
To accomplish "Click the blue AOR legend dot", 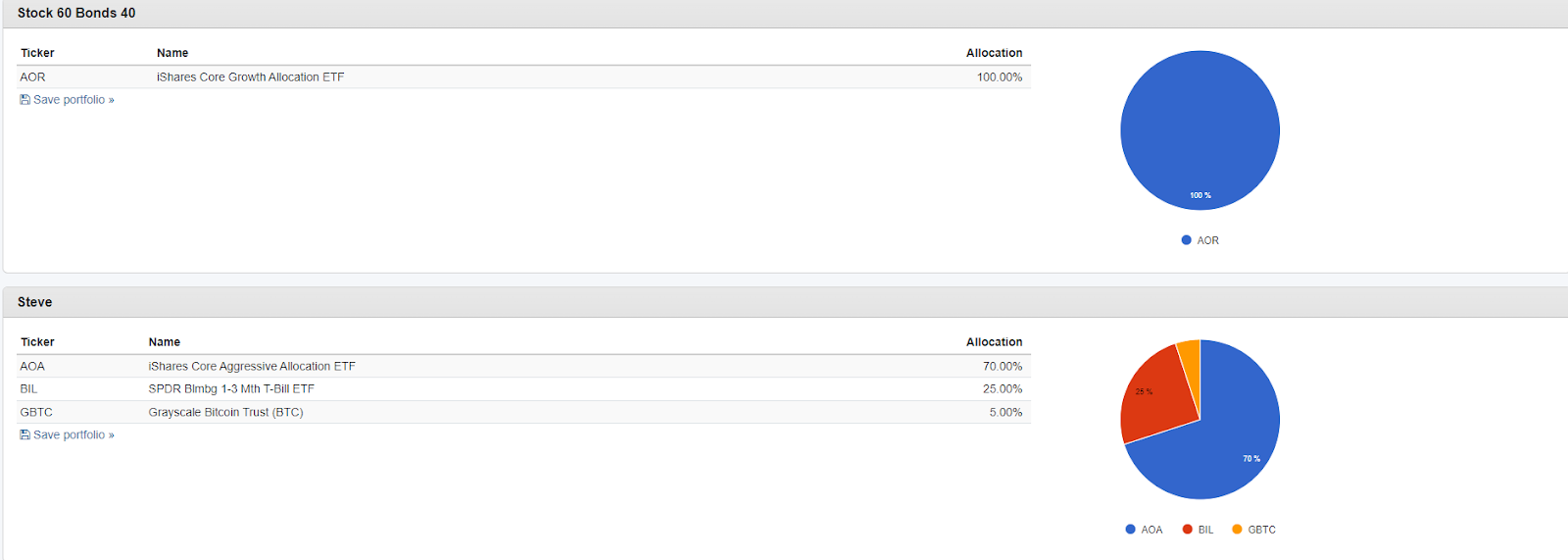I will 1187,240.
